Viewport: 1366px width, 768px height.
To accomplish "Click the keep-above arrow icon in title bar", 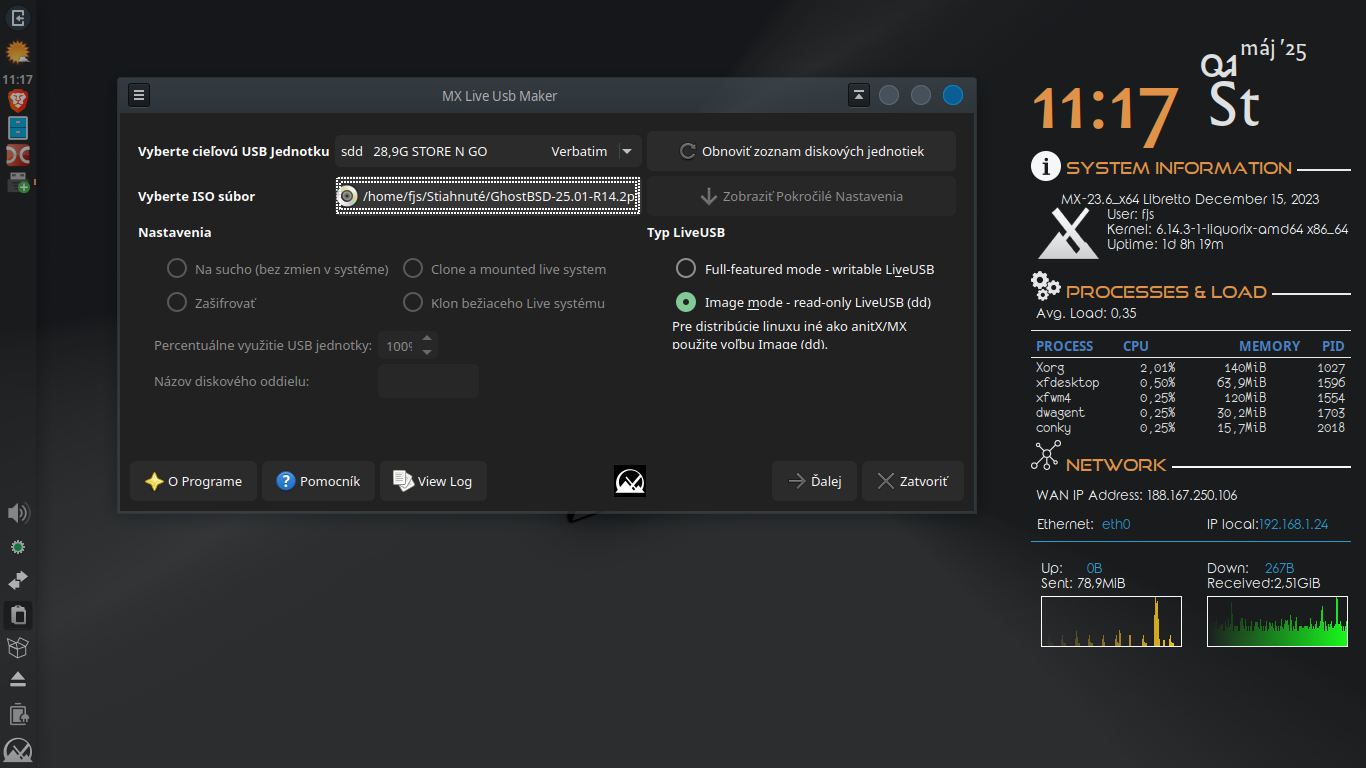I will pyautogui.click(x=859, y=95).
